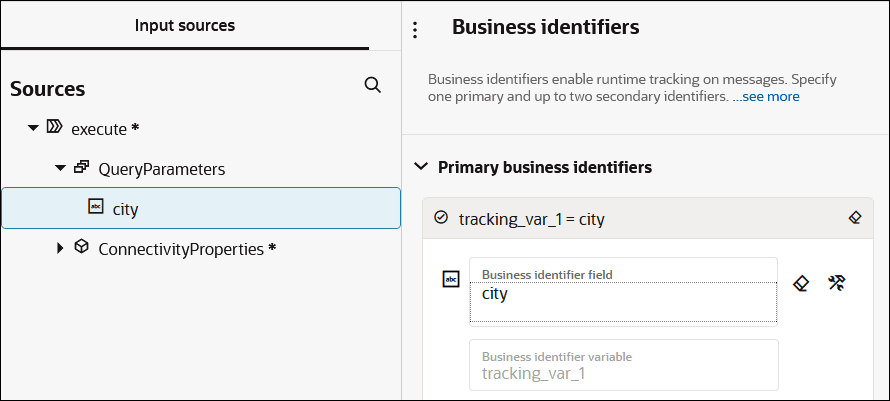The image size is (890, 401).
Task: Click the abc icon beside Business identifier field
Action: 450,280
